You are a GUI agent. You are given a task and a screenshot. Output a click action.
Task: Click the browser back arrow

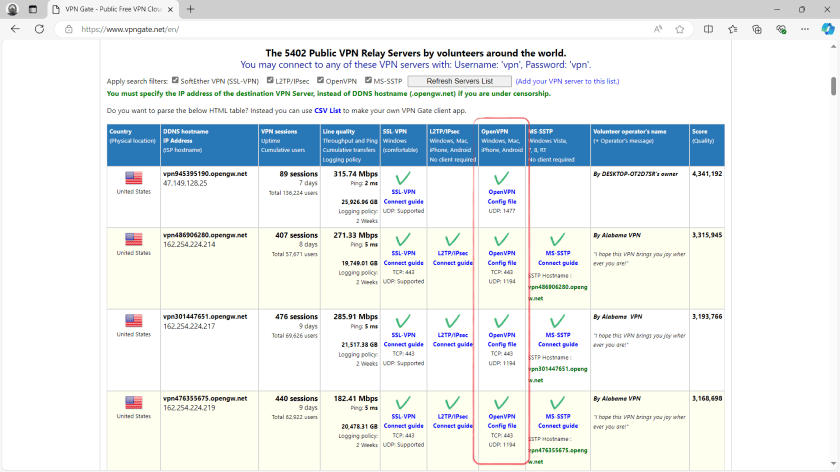pos(14,29)
